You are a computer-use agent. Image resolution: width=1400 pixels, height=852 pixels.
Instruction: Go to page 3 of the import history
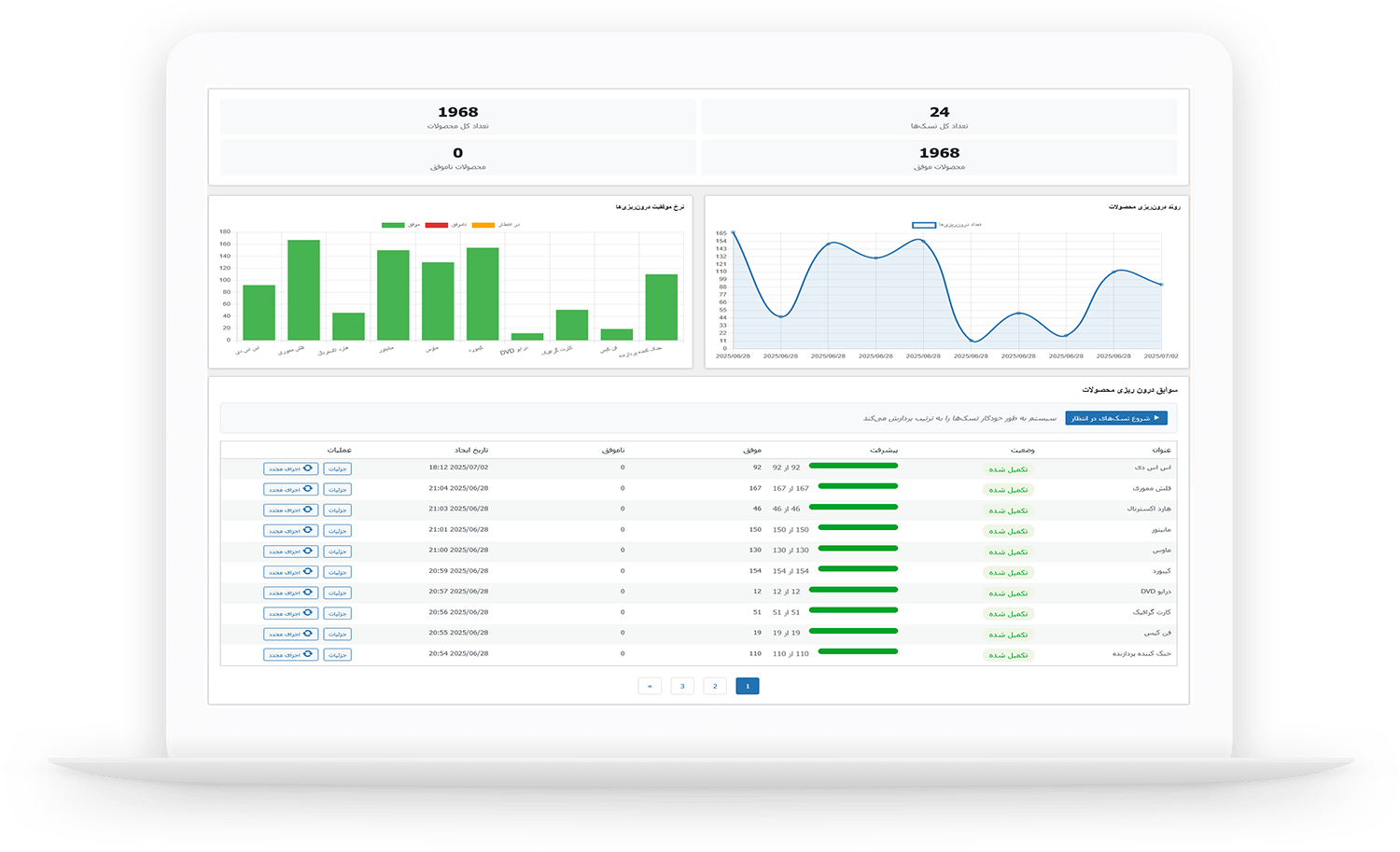click(682, 686)
